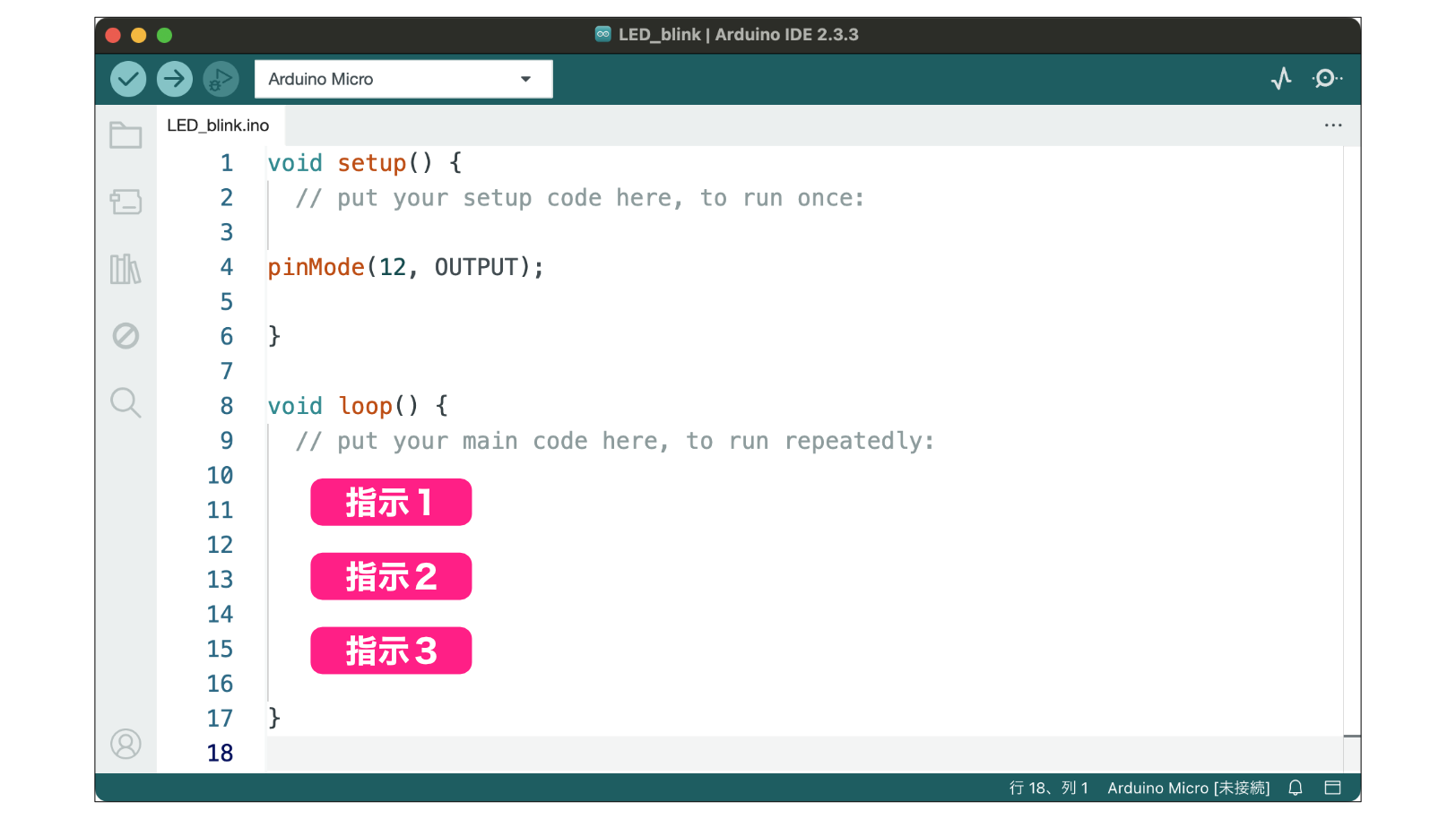Click the pinMode(12, OUTPUT); line
Image resolution: width=1456 pixels, height=819 pixels.
405,267
